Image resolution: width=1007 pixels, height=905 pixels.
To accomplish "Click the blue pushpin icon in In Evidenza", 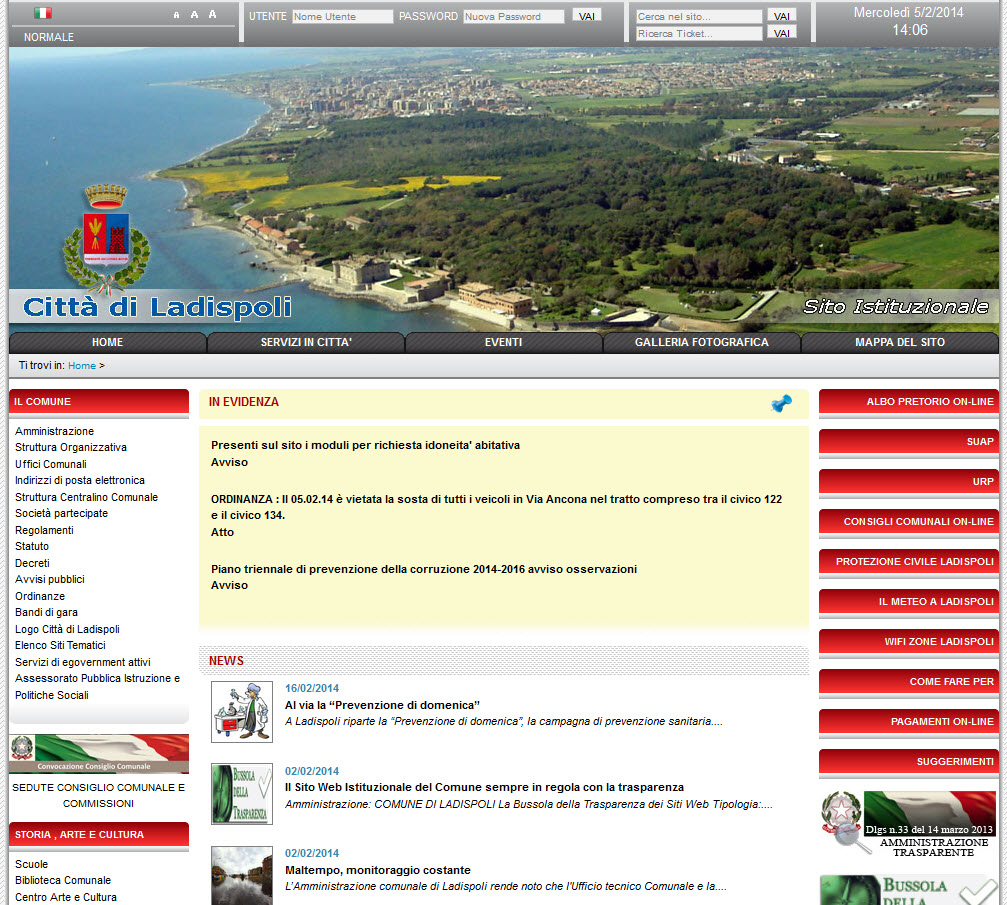I will [x=781, y=403].
